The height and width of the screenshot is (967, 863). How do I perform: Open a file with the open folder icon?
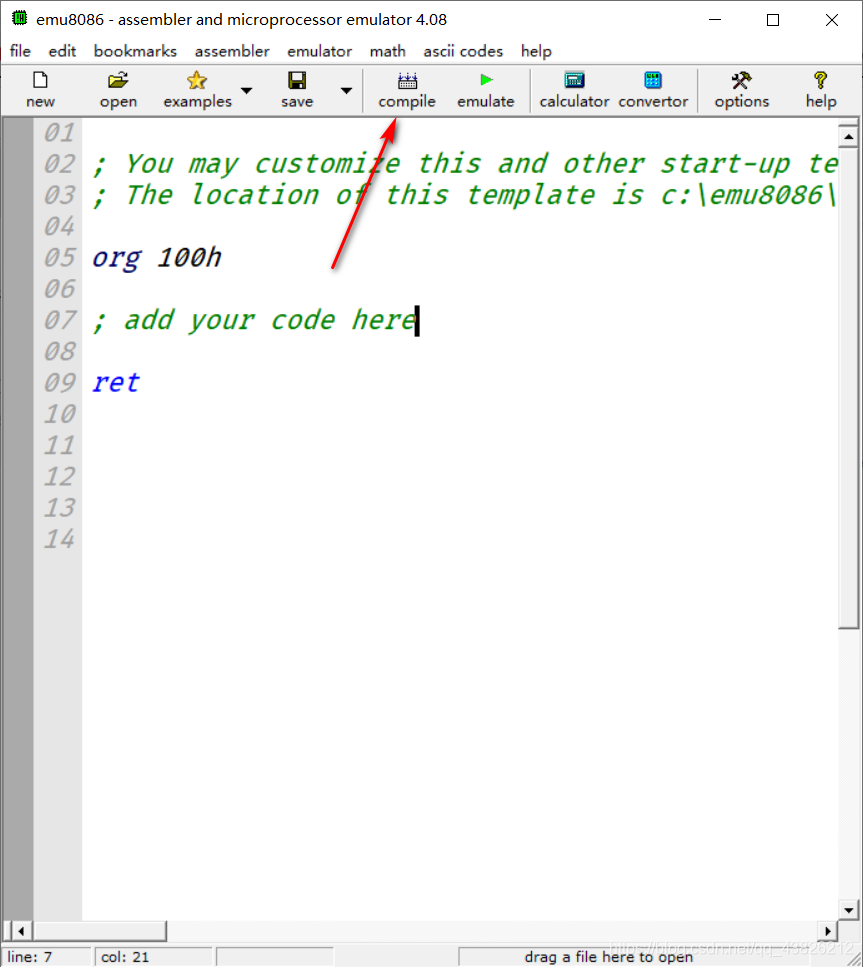click(118, 90)
